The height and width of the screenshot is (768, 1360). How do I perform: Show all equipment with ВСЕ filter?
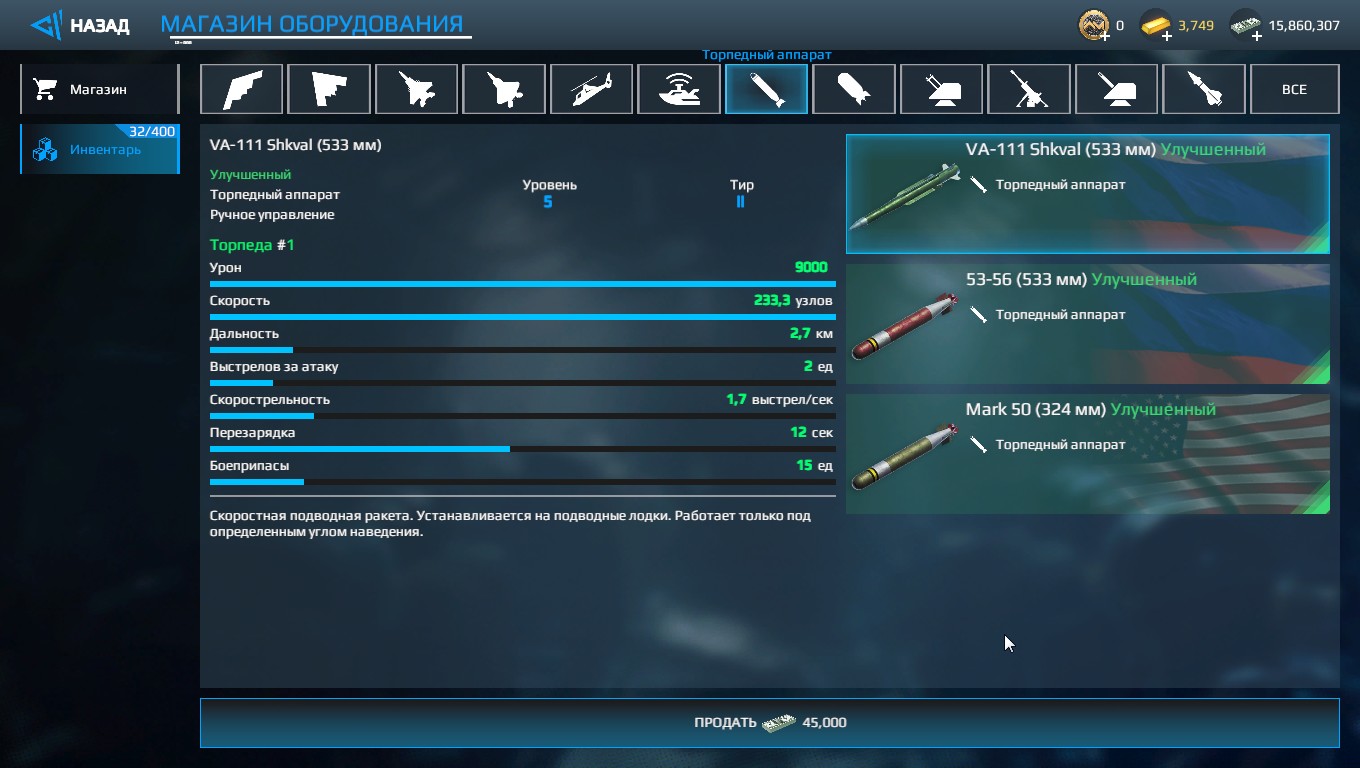click(x=1294, y=89)
